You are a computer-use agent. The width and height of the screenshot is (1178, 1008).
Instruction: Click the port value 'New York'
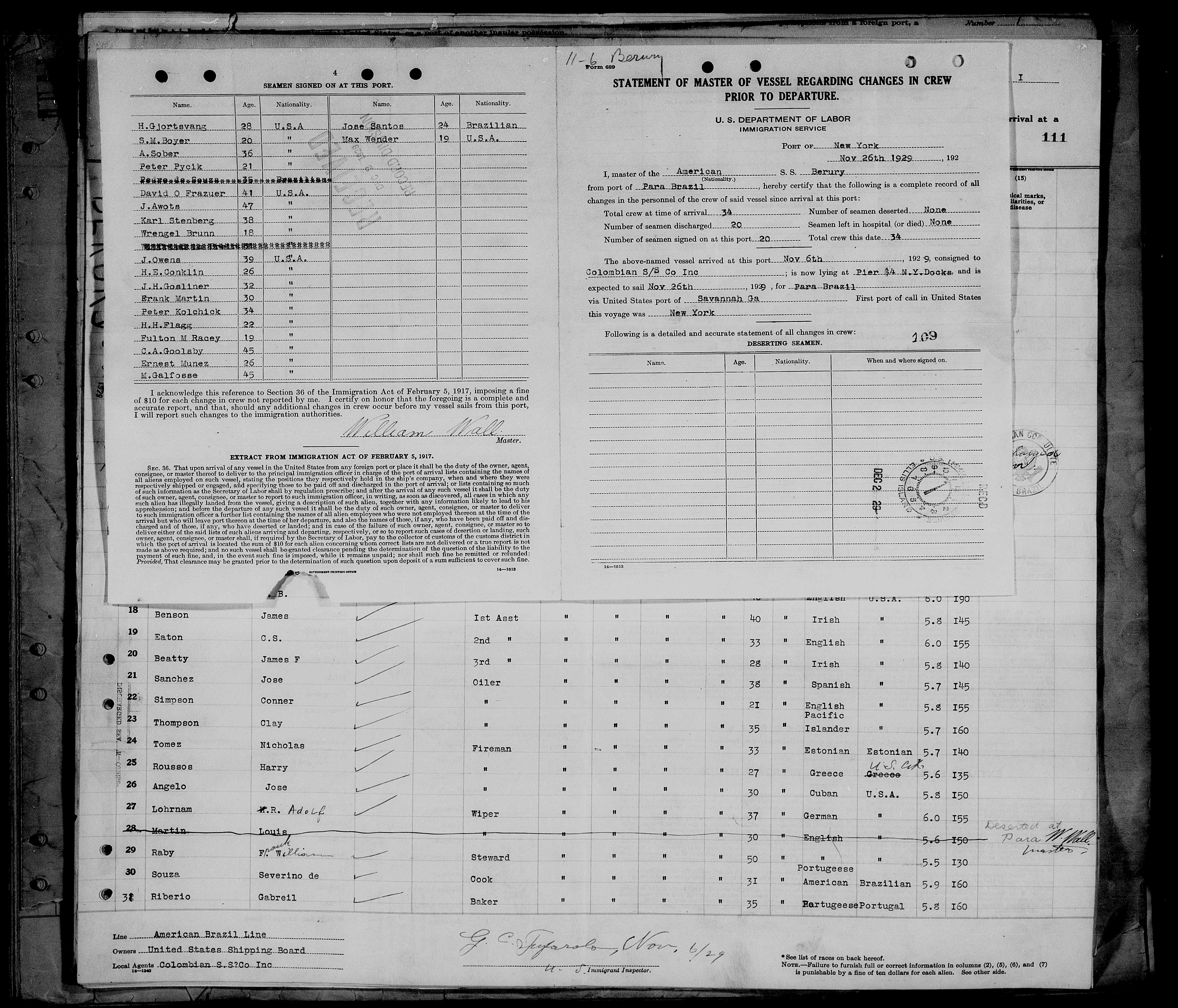(x=856, y=146)
